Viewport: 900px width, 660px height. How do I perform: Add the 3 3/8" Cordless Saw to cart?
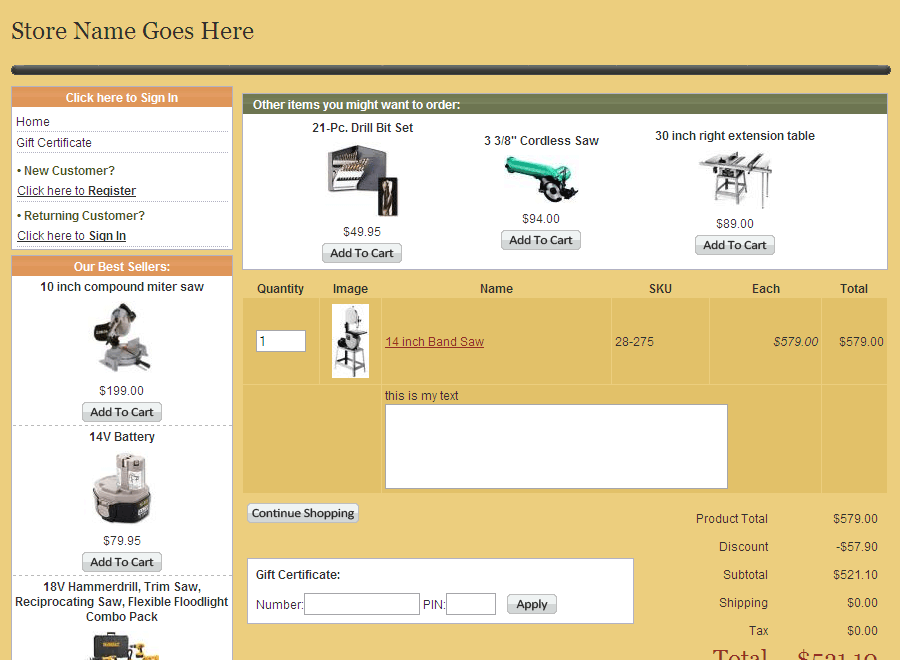pos(541,240)
